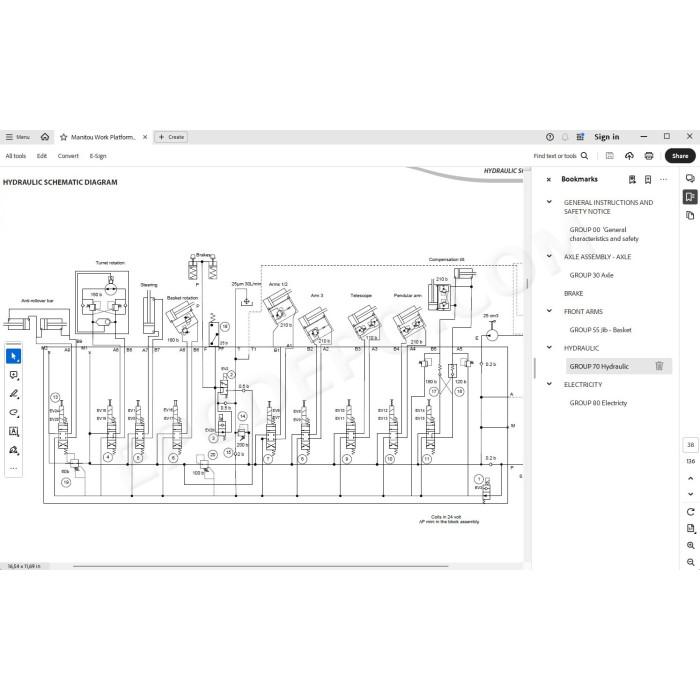Open GENERAL INSTRUCTIONS AND SAFETY NOTICE bookmark
The width and height of the screenshot is (700, 700).
pos(608,207)
